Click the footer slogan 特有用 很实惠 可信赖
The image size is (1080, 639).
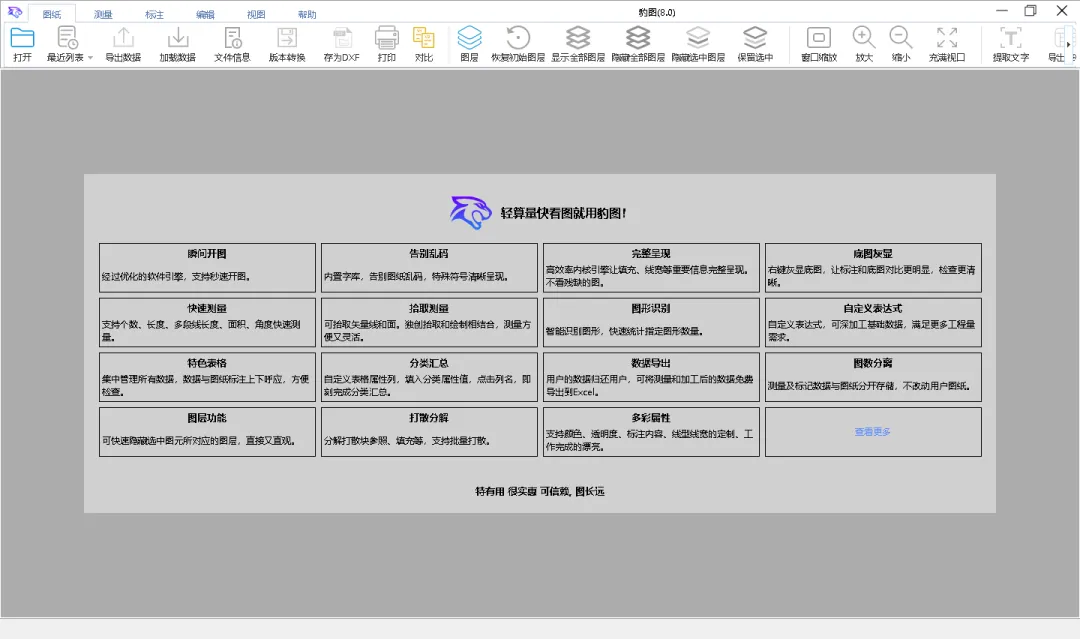tap(523, 492)
